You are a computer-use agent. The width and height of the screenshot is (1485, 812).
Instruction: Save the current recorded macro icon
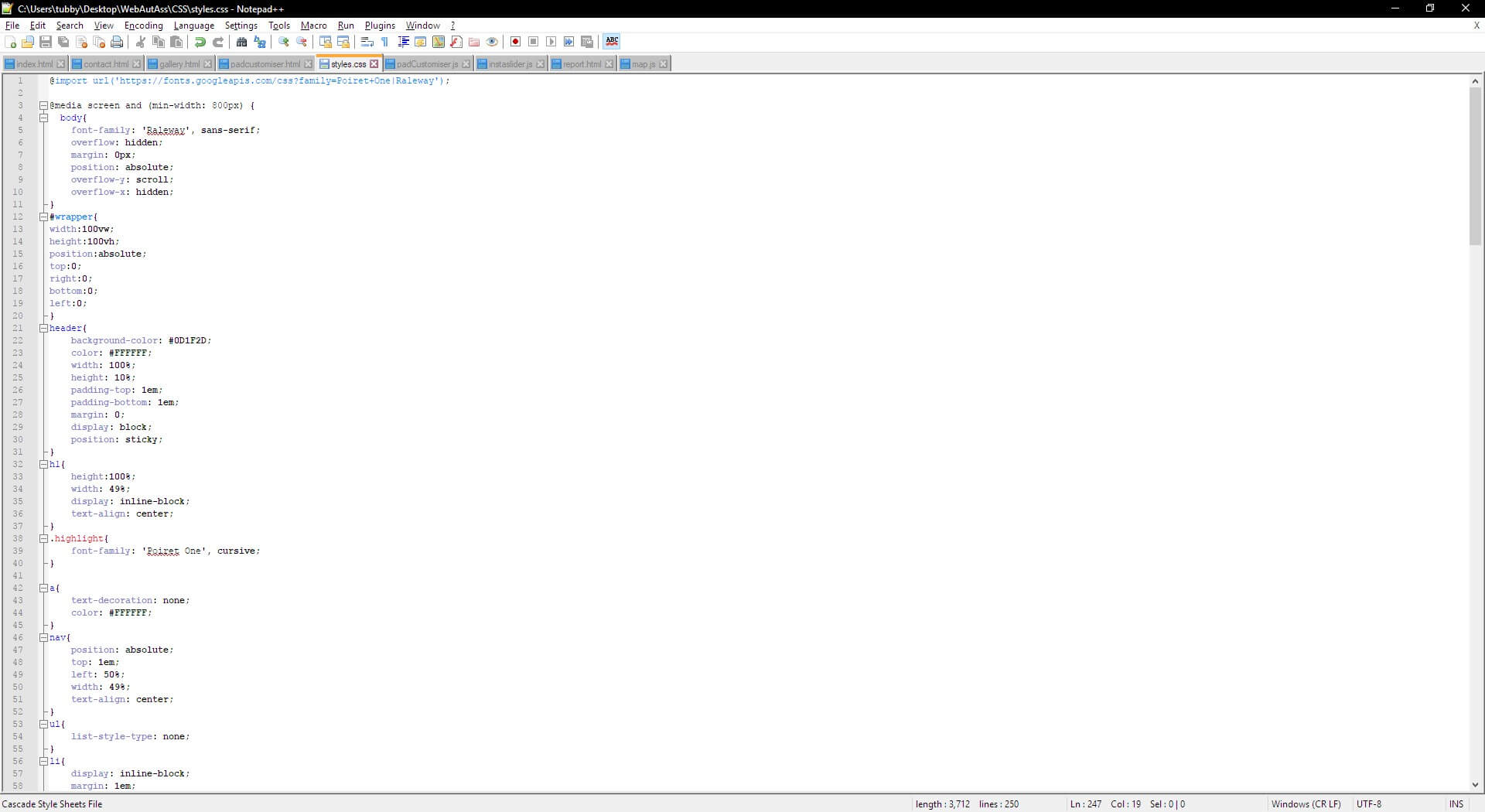587,42
